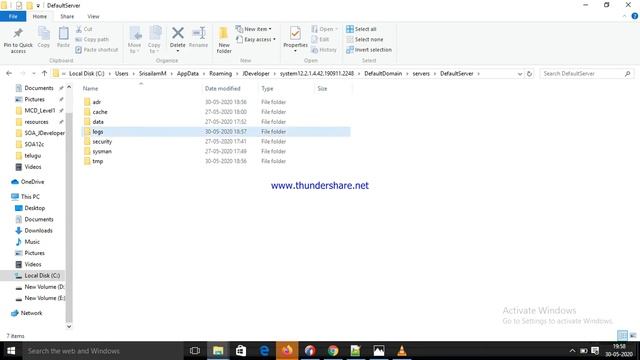
Task: Select Network in navigation pane
Action: click(x=31, y=313)
